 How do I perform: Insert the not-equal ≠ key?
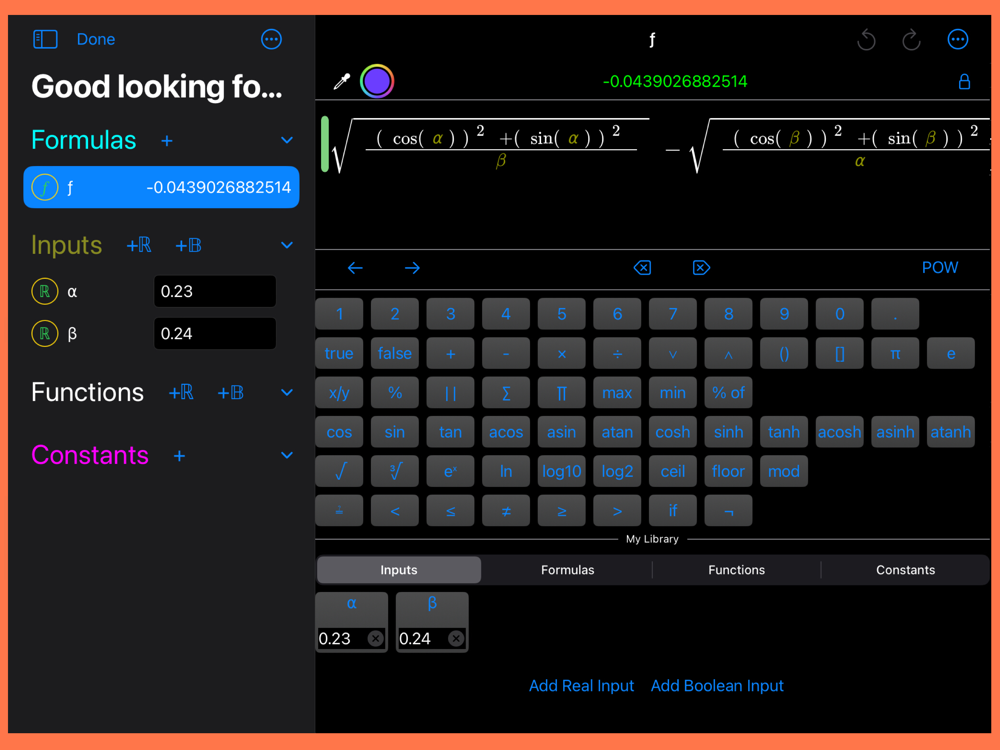coord(506,511)
